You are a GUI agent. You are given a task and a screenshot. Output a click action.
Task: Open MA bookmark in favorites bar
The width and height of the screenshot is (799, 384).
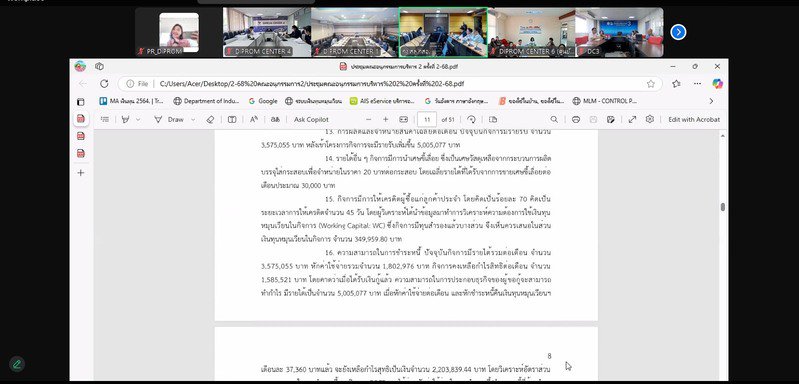(131, 101)
